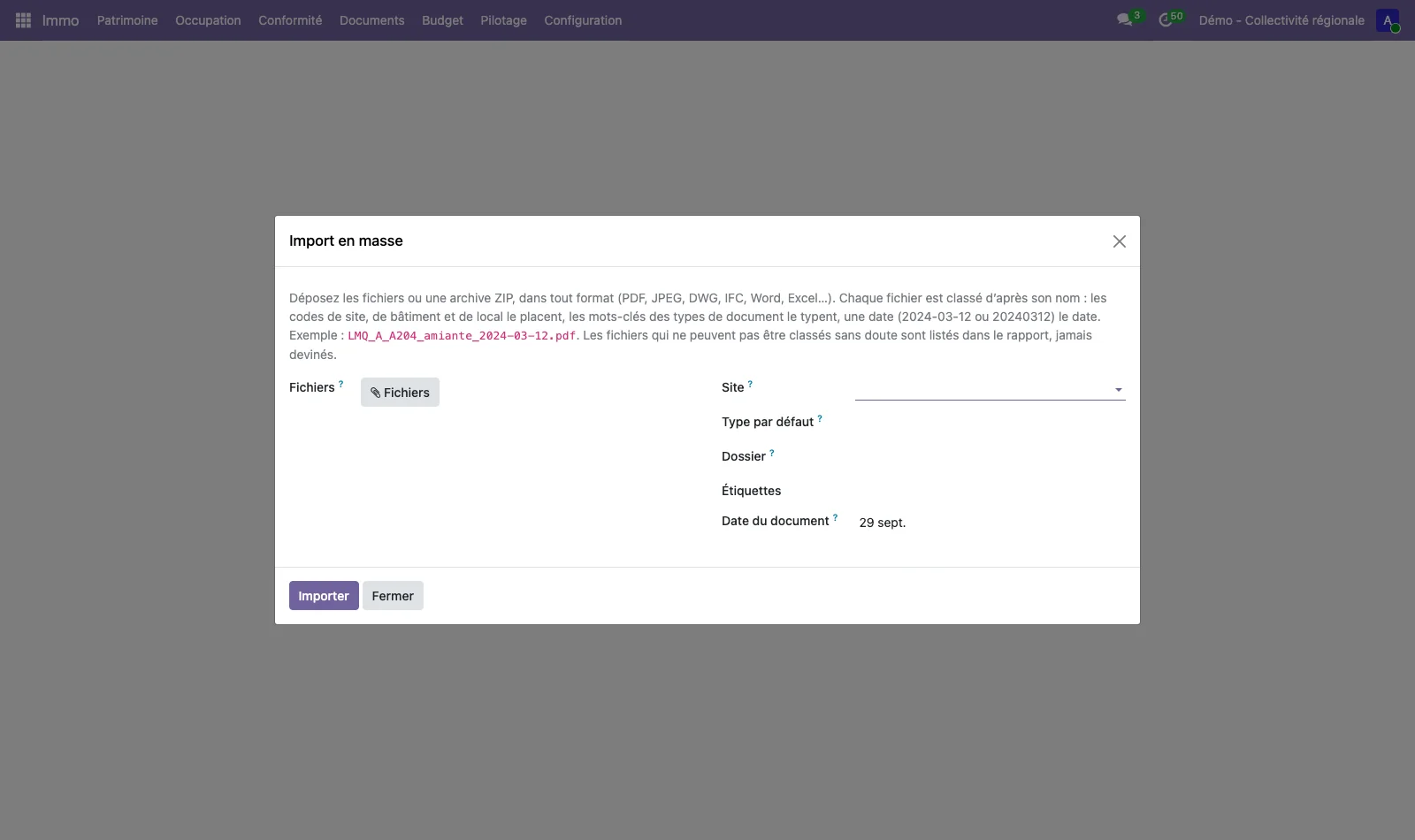1415x840 pixels.
Task: Open the Conformité menu
Action: [290, 20]
